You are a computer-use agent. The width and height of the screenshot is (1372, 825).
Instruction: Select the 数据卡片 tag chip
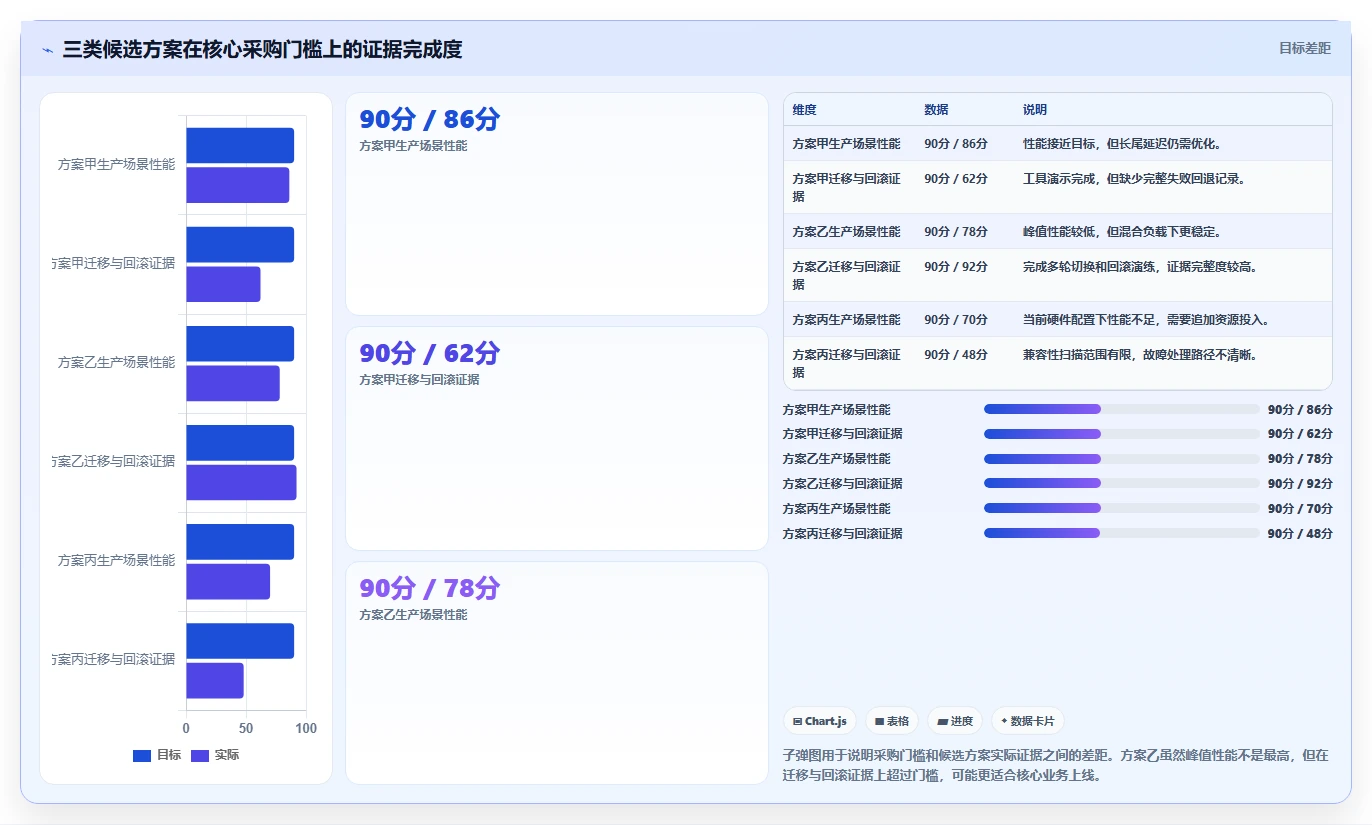(1028, 721)
